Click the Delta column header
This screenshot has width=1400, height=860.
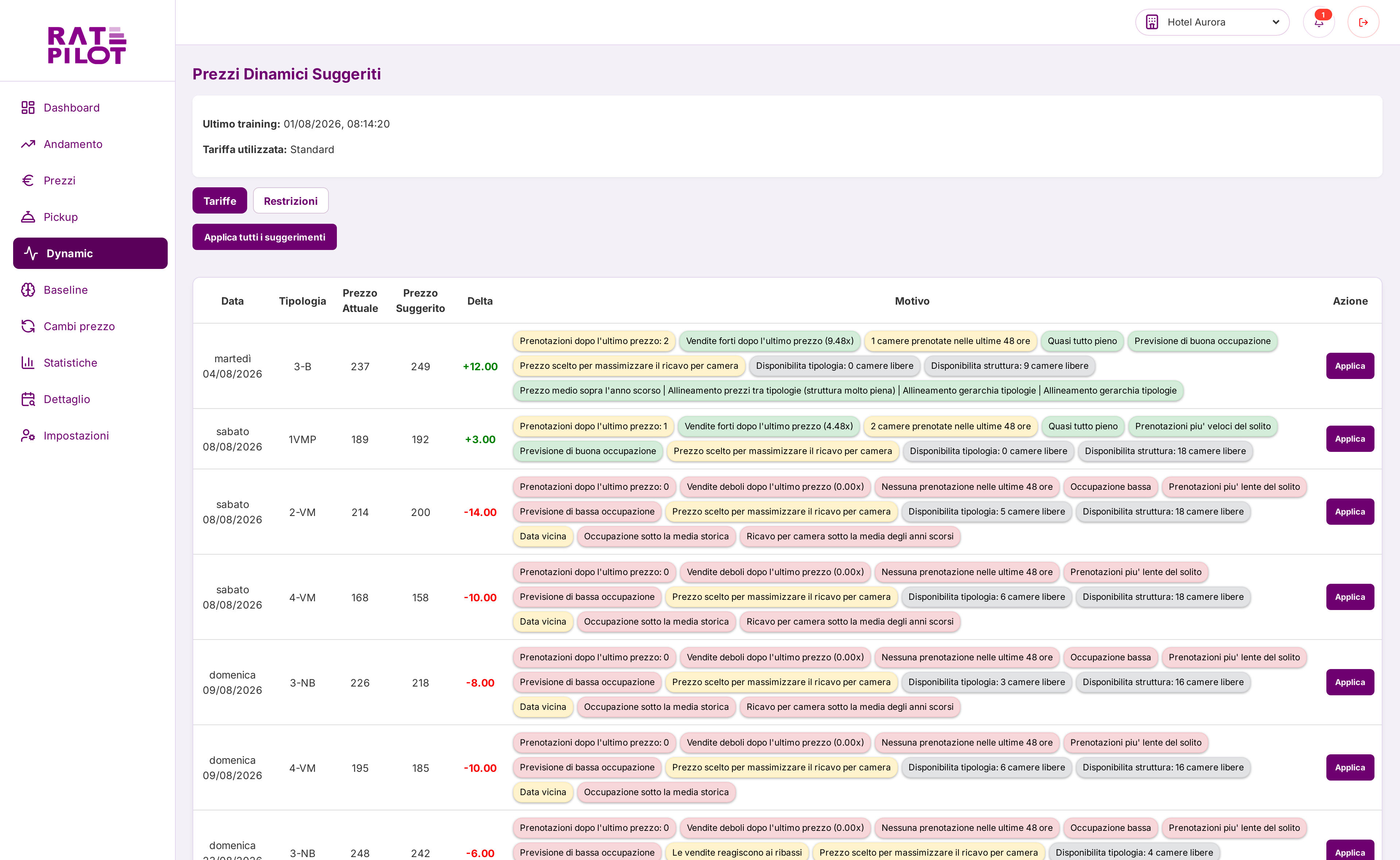coord(479,301)
